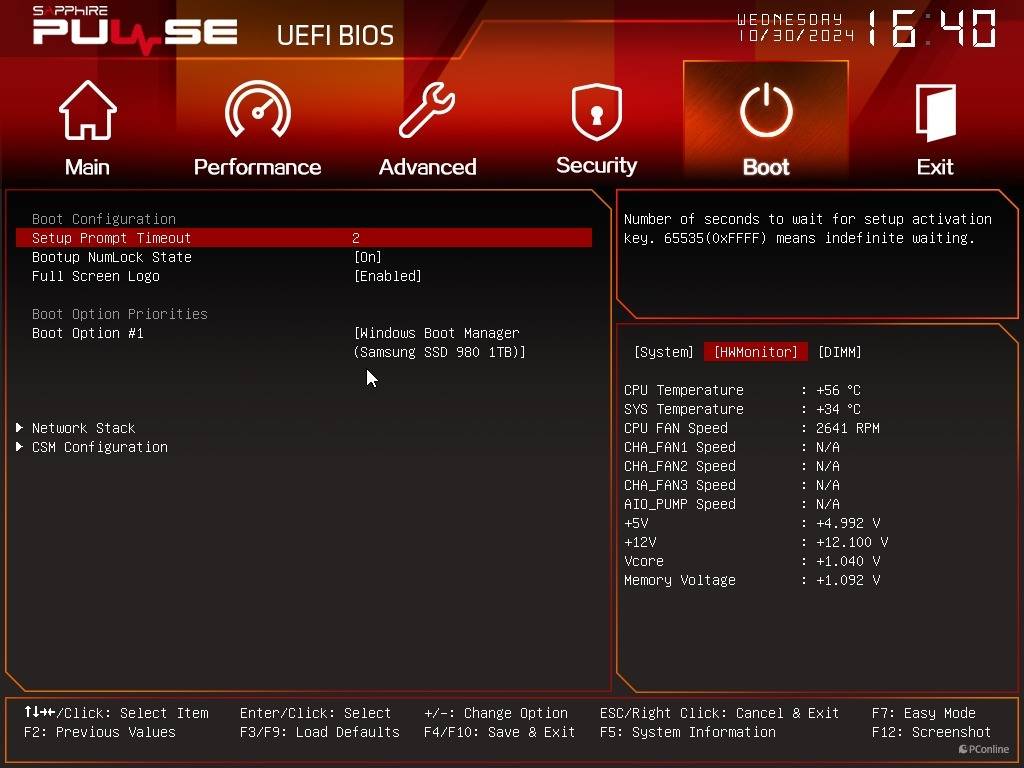1024x768 pixels.
Task: Switch to the Security tab label
Action: click(596, 166)
